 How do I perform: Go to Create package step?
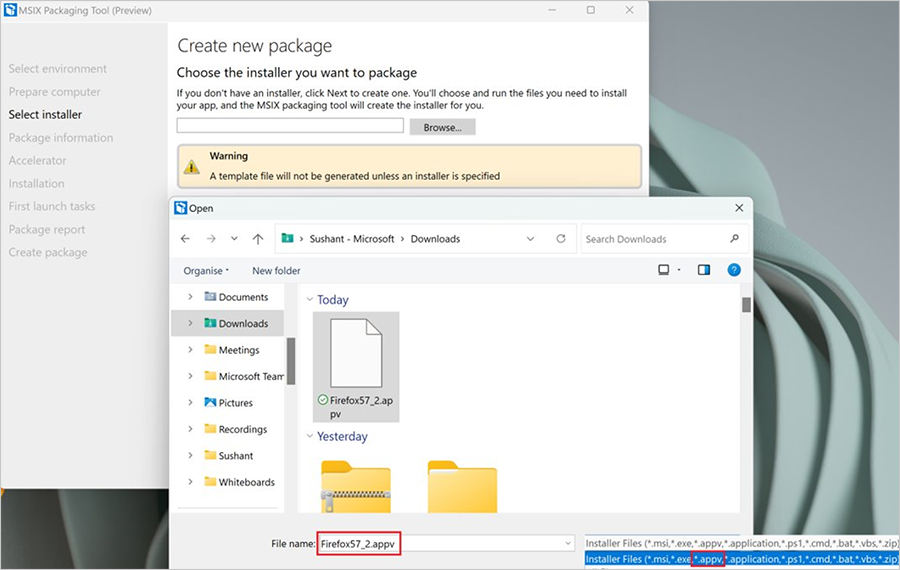pos(48,252)
